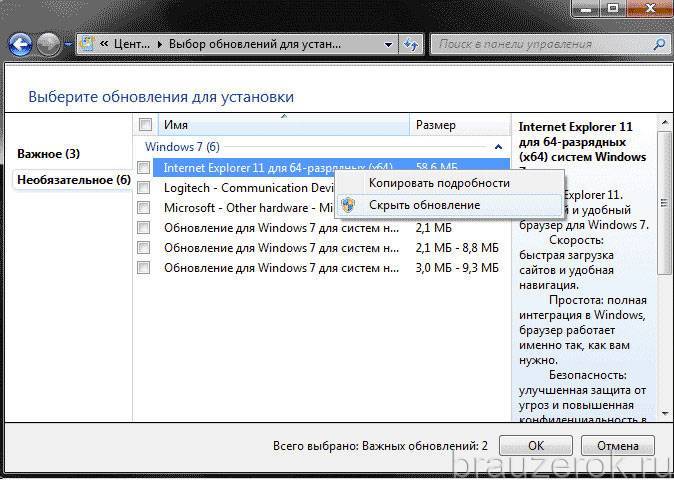Click the '2,1 МБ - 8,8 МБ' size cell
This screenshot has width=674, height=481.
click(457, 248)
